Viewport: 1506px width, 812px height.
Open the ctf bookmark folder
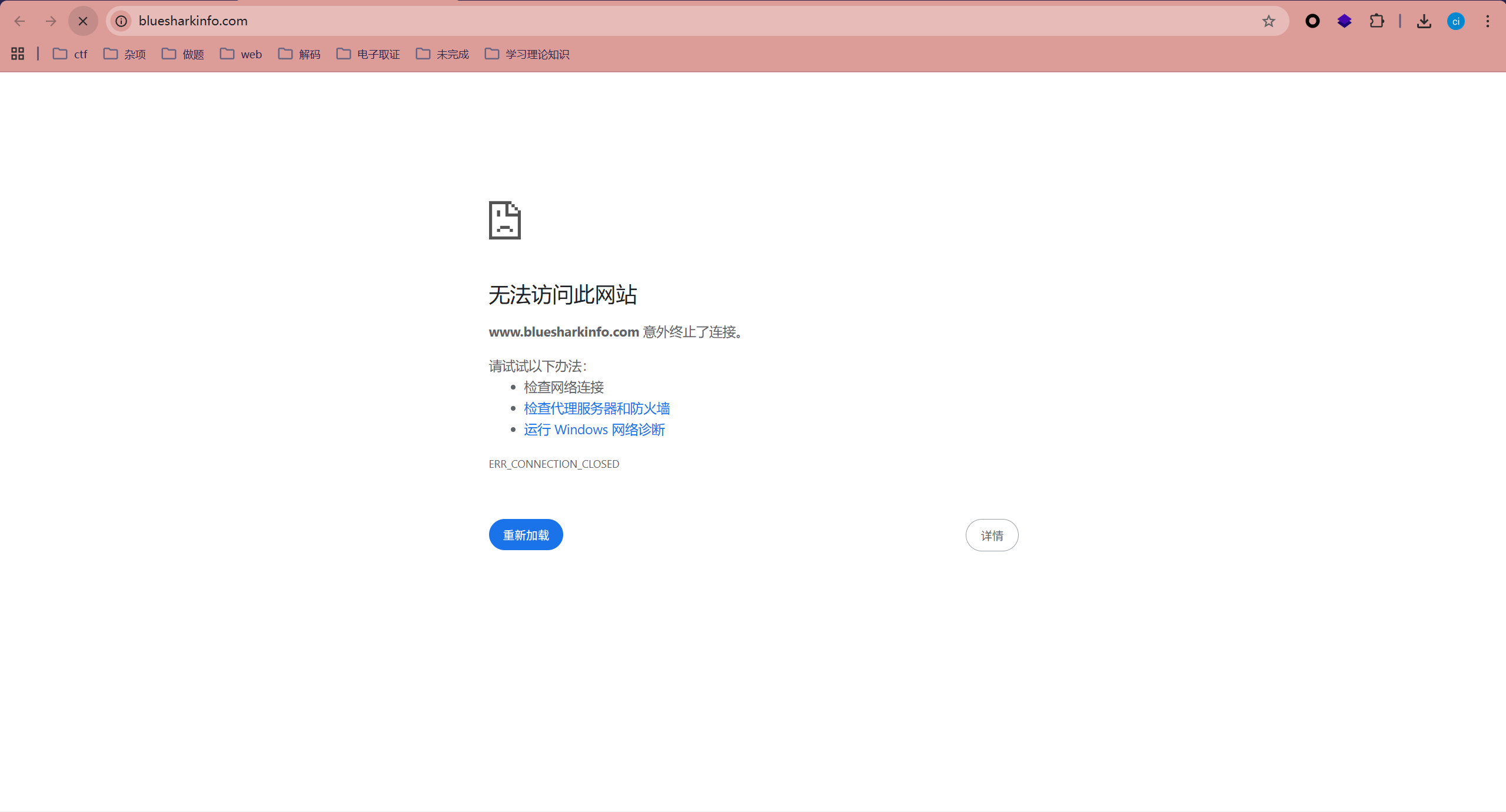70,54
